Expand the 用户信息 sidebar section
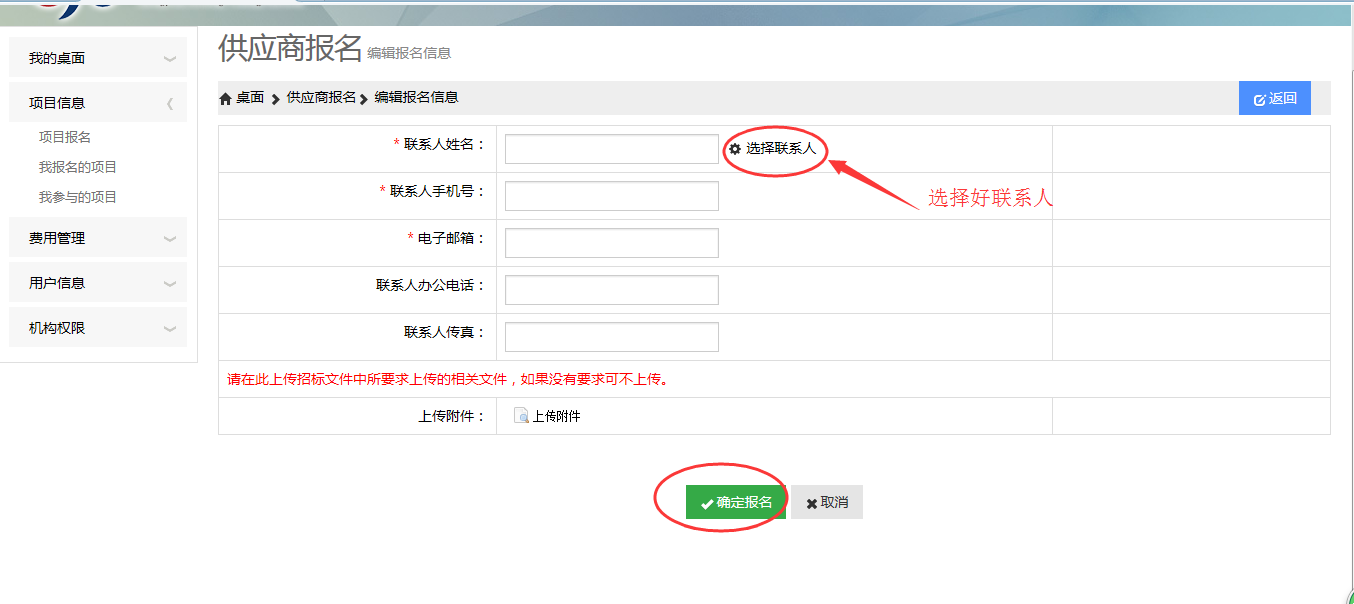The height and width of the screenshot is (604, 1354). click(x=170, y=284)
